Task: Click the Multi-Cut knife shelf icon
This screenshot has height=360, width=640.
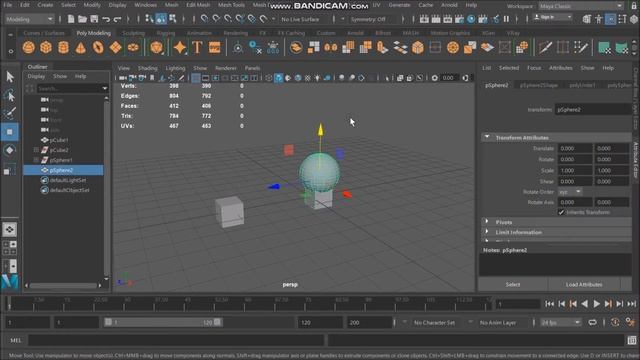Action: point(545,48)
